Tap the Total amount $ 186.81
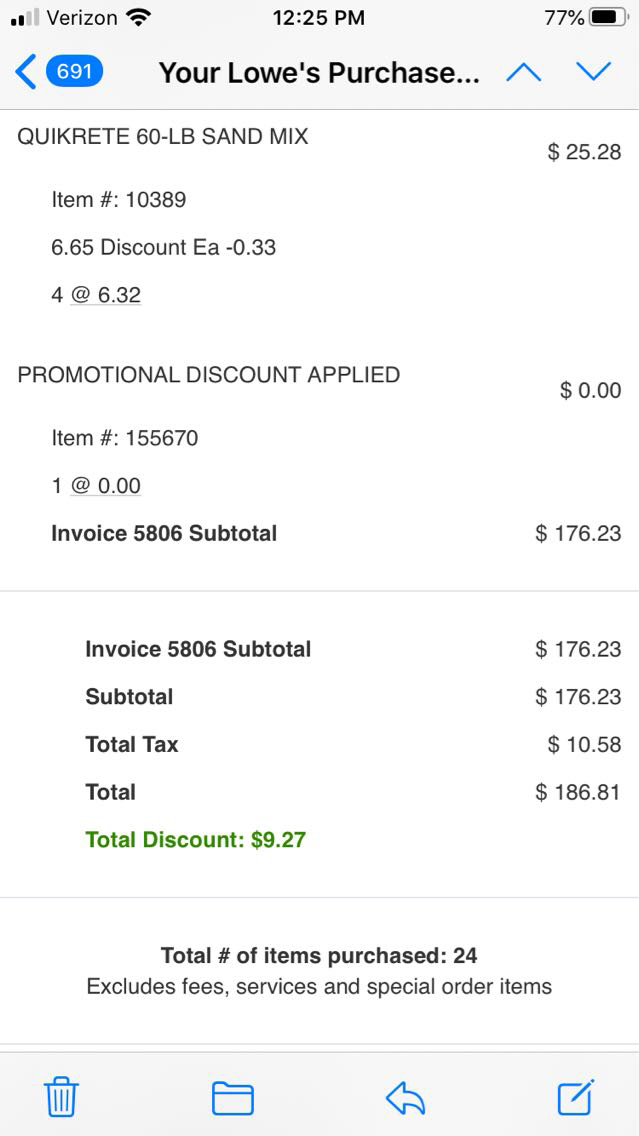 pos(578,793)
